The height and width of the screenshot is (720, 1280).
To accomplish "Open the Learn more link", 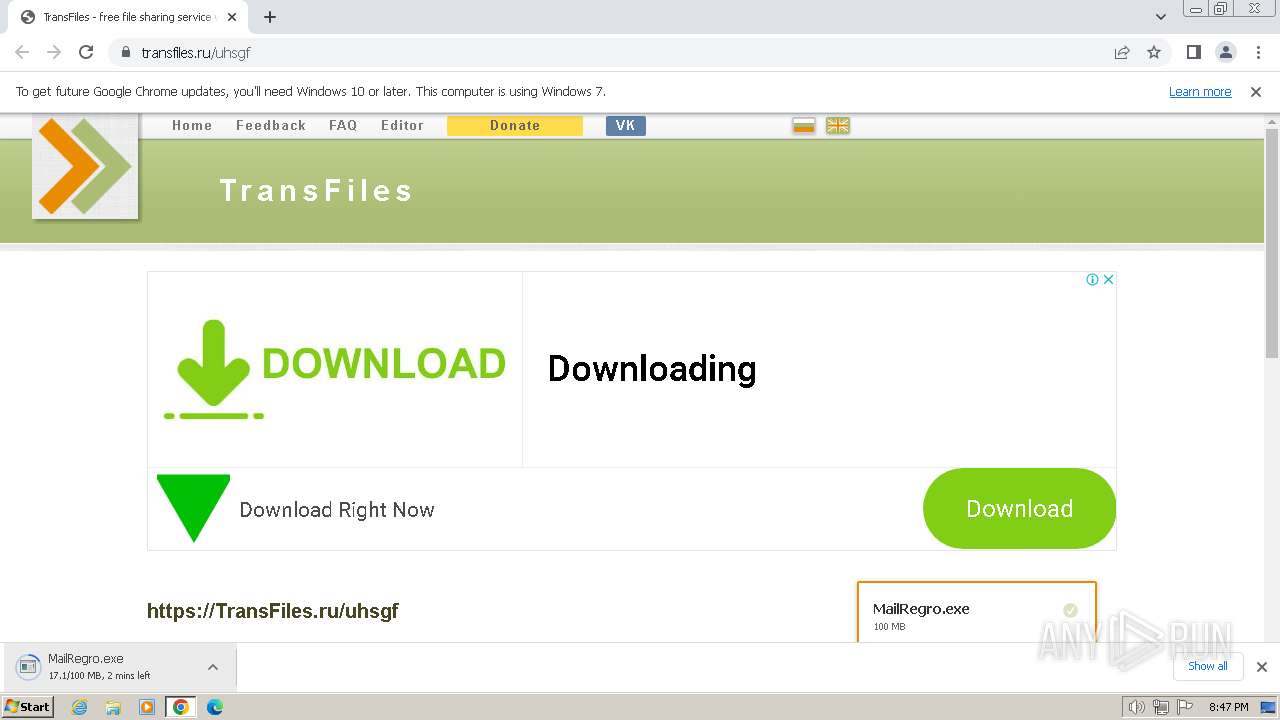I will click(1200, 91).
